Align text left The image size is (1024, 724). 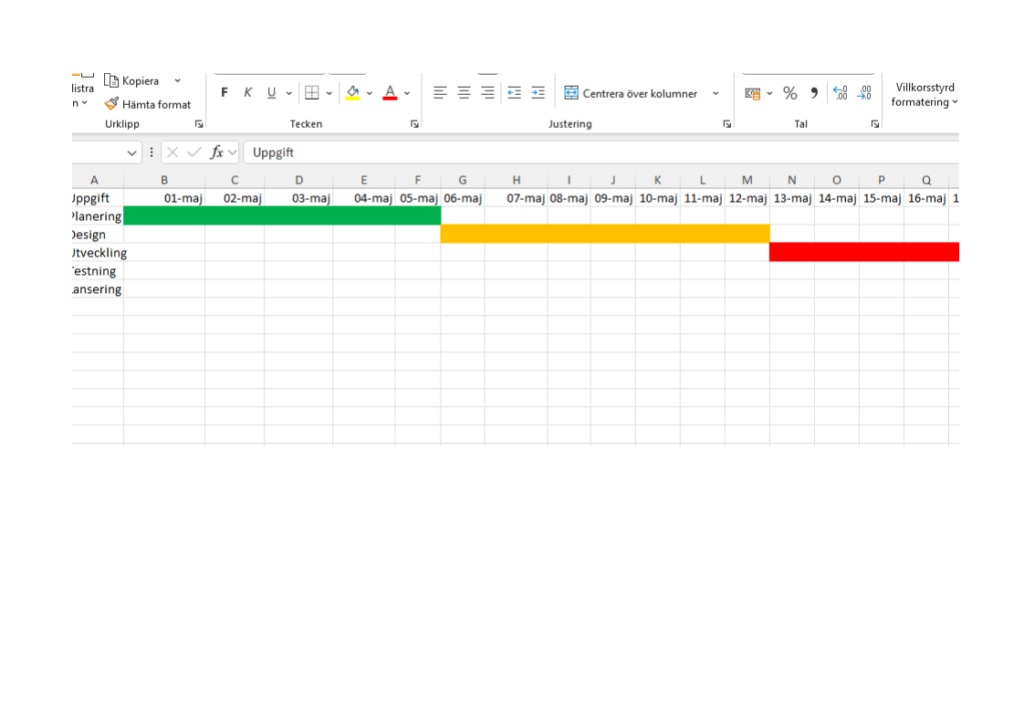(x=440, y=93)
